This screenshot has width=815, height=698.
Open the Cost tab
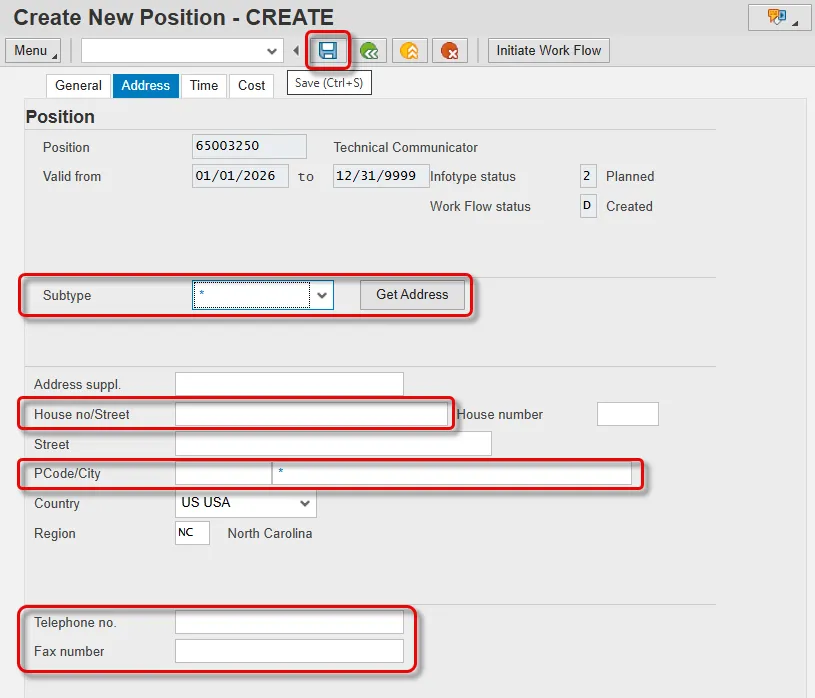(x=252, y=86)
